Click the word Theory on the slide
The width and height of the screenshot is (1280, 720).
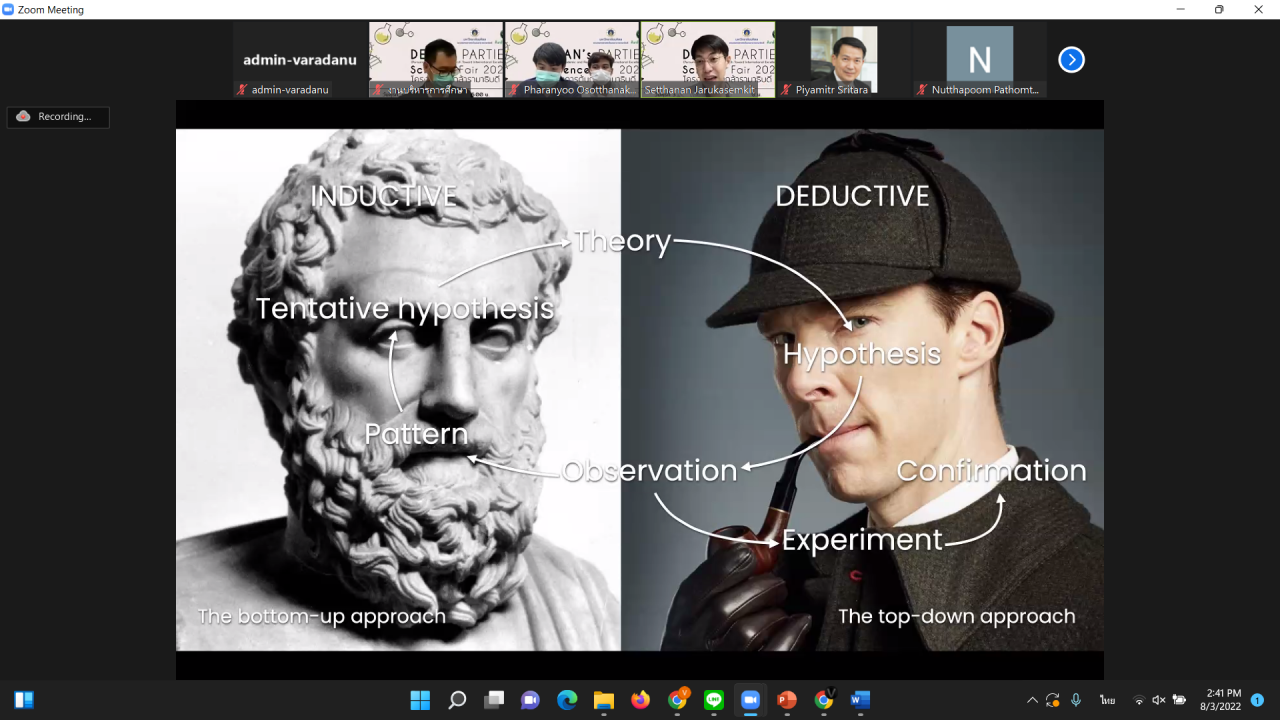click(622, 241)
